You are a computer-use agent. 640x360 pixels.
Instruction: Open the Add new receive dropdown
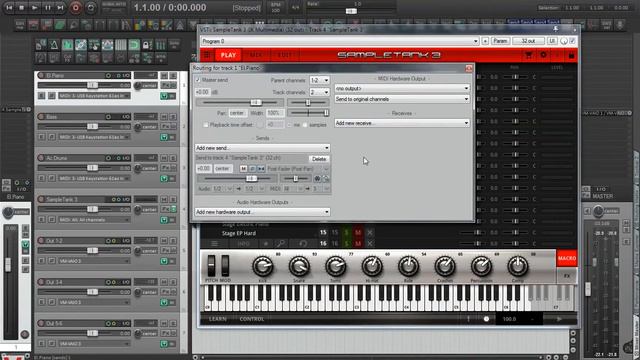[402, 123]
